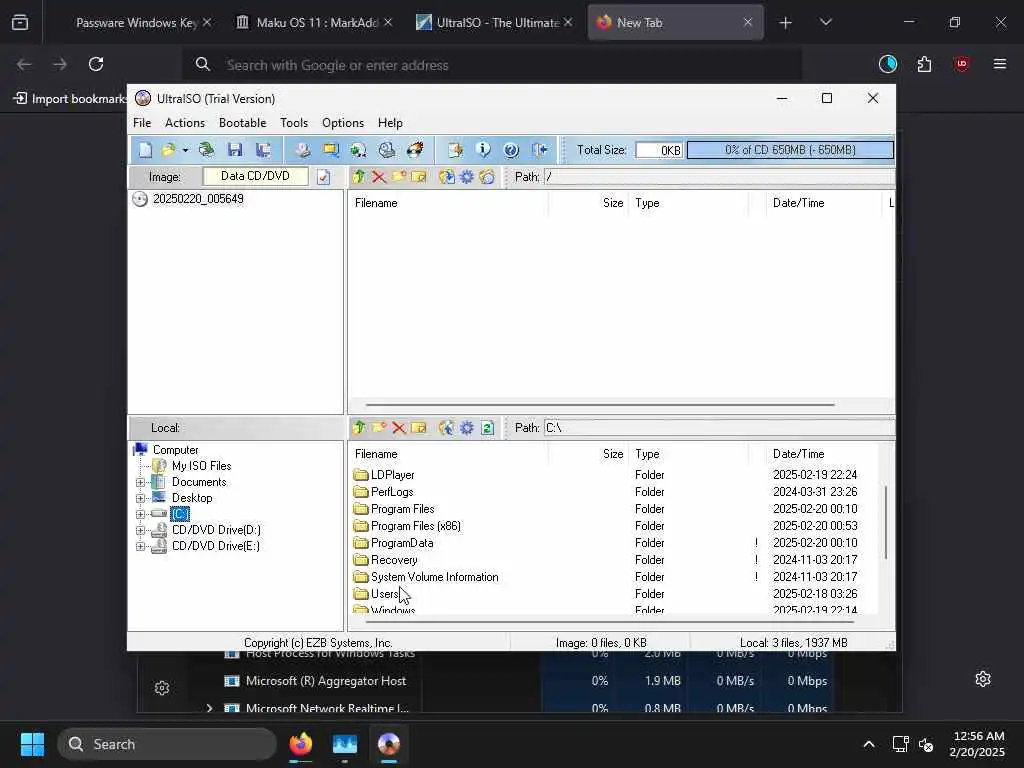Click the New Folder icon in the Image pane toolbar
This screenshot has width=1024, height=768.
(x=398, y=177)
